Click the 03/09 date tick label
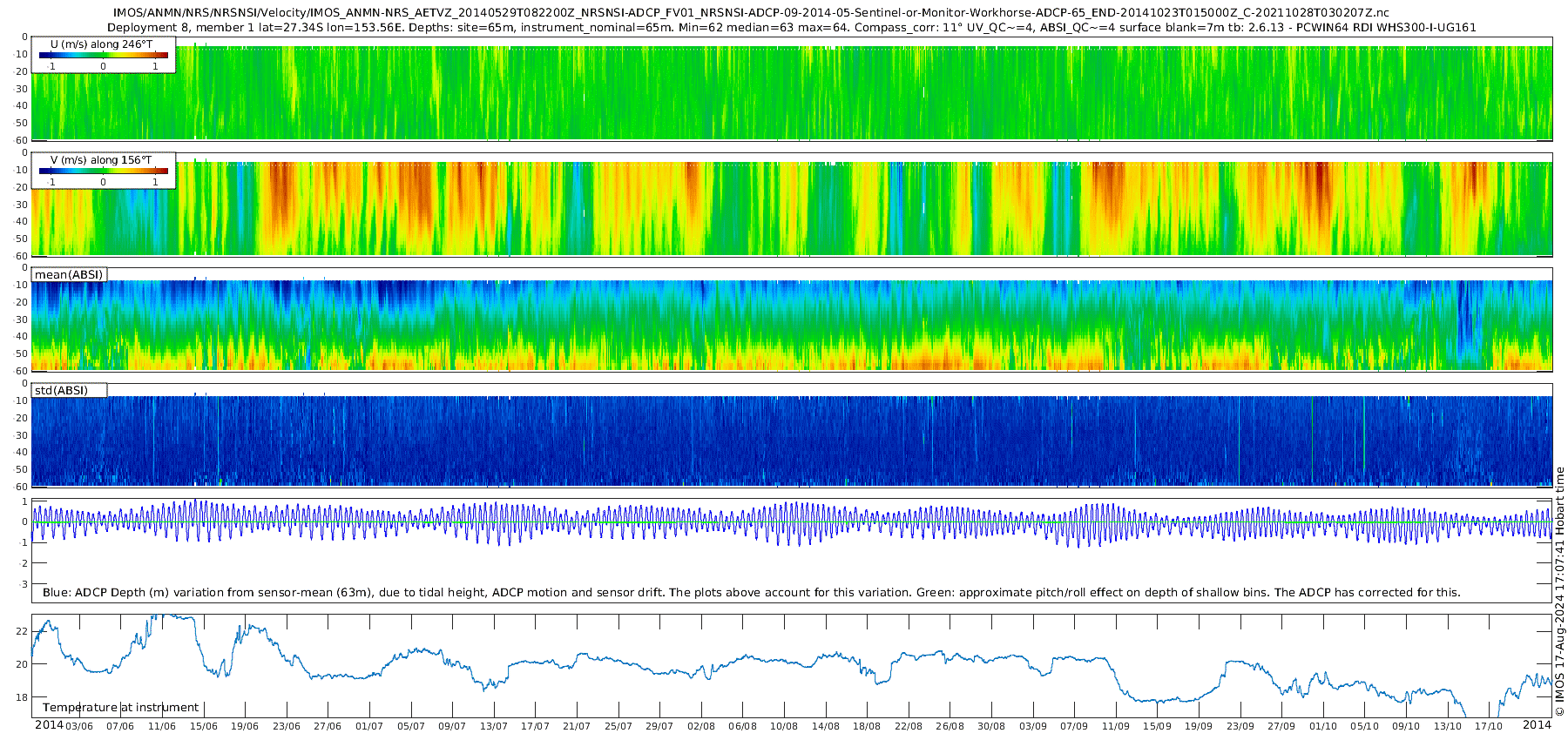This screenshot has width=1568, height=740. click(1033, 726)
